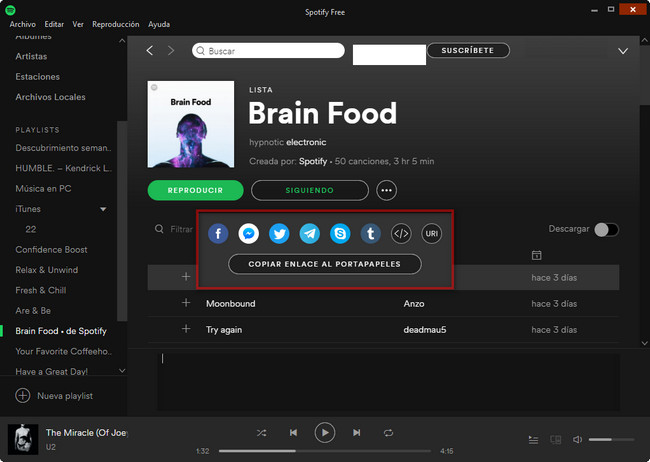Share playlist via Facebook icon
Image resolution: width=650 pixels, height=462 pixels.
(218, 233)
